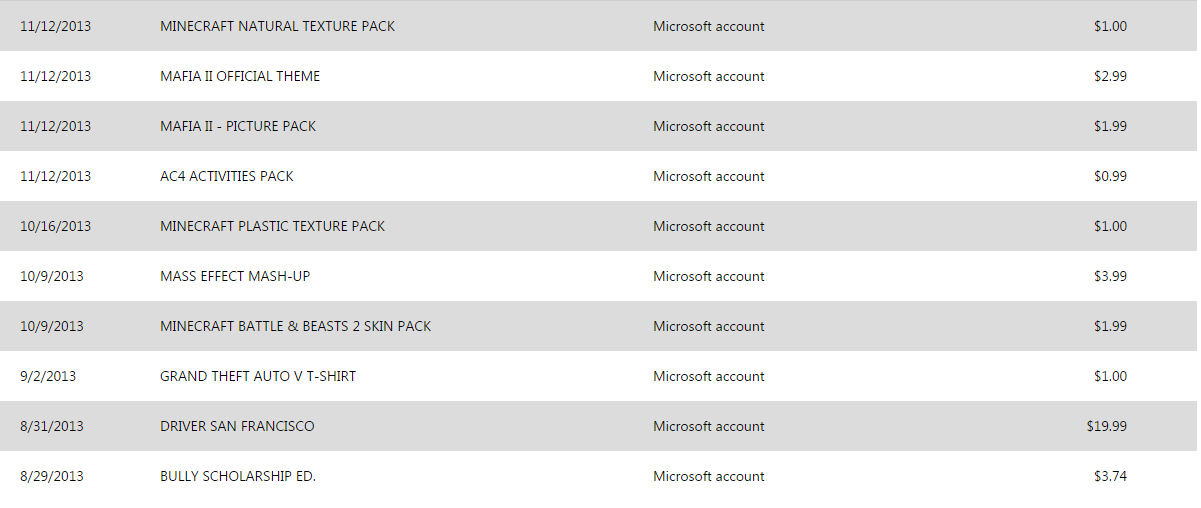The width and height of the screenshot is (1201, 508).
Task: Click the BULLY SCHOLARSHIP ED. title
Action: [x=238, y=476]
